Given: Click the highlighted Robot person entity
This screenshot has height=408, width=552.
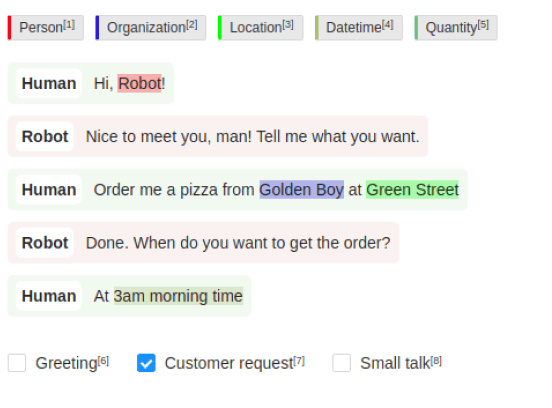Looking at the screenshot, I should (x=139, y=83).
